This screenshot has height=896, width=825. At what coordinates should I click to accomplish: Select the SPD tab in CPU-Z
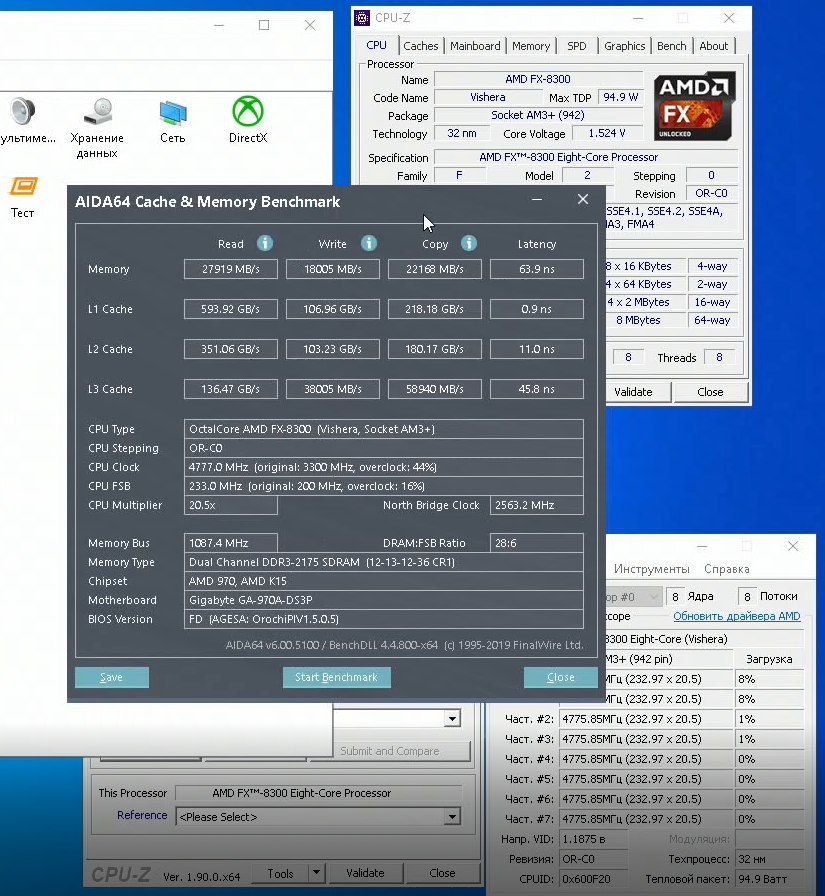[576, 46]
